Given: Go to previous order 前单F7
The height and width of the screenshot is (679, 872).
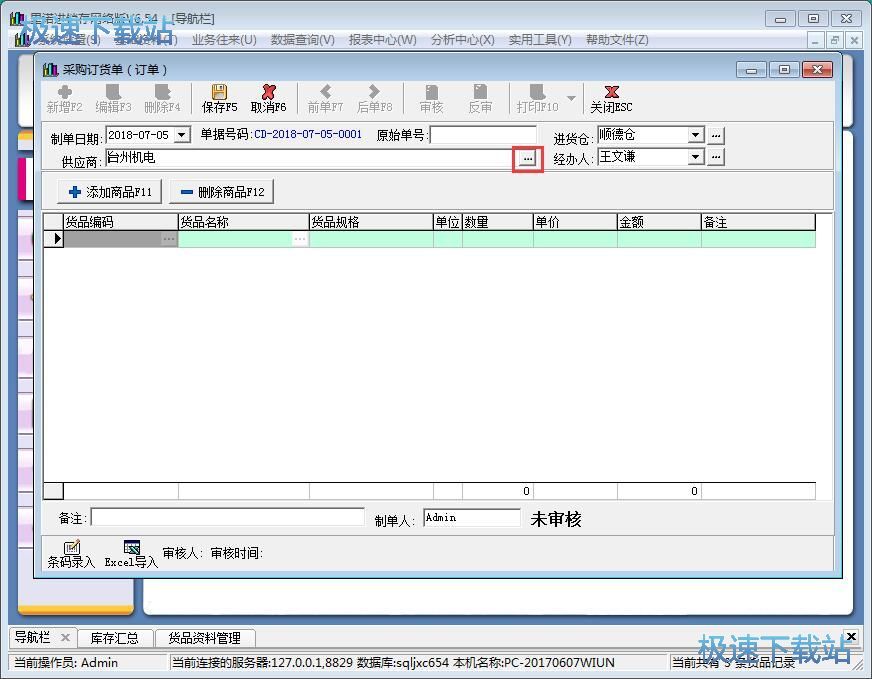Looking at the screenshot, I should point(325,99).
